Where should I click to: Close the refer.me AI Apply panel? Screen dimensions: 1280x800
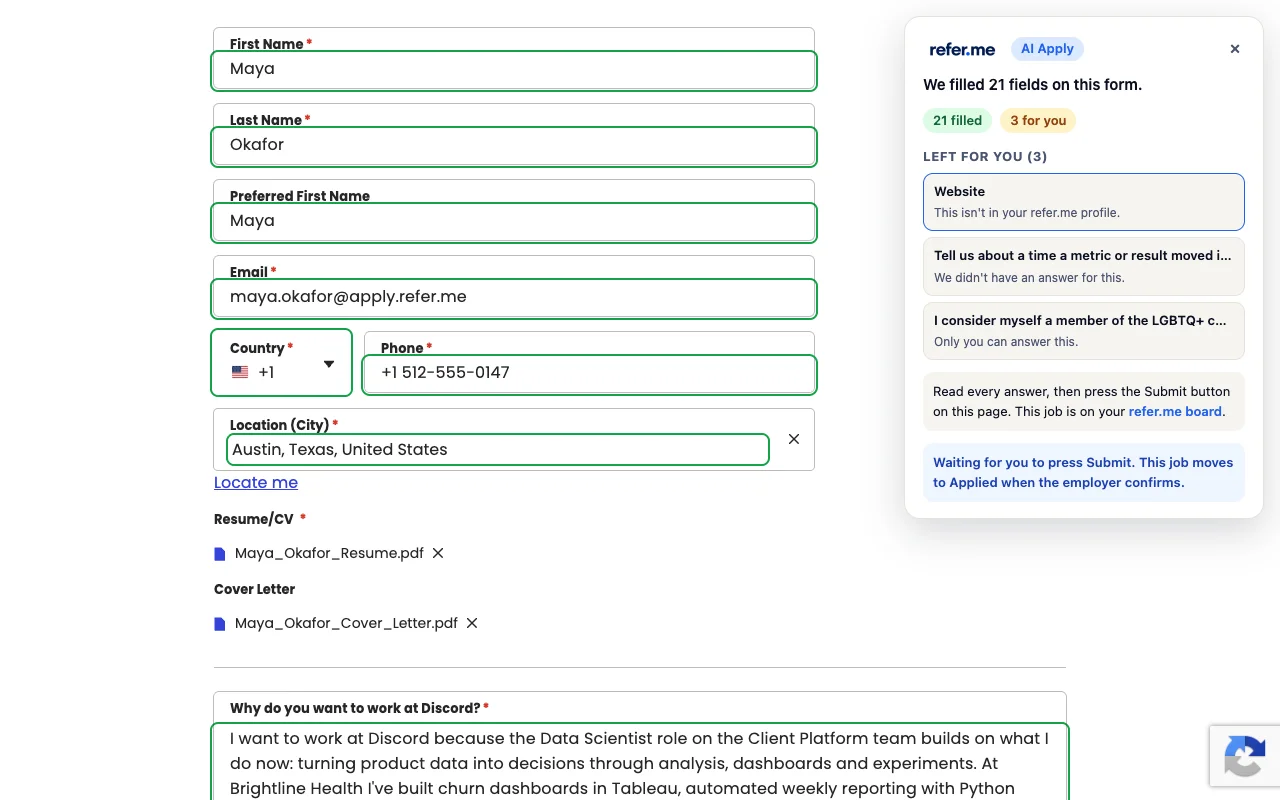coord(1235,49)
